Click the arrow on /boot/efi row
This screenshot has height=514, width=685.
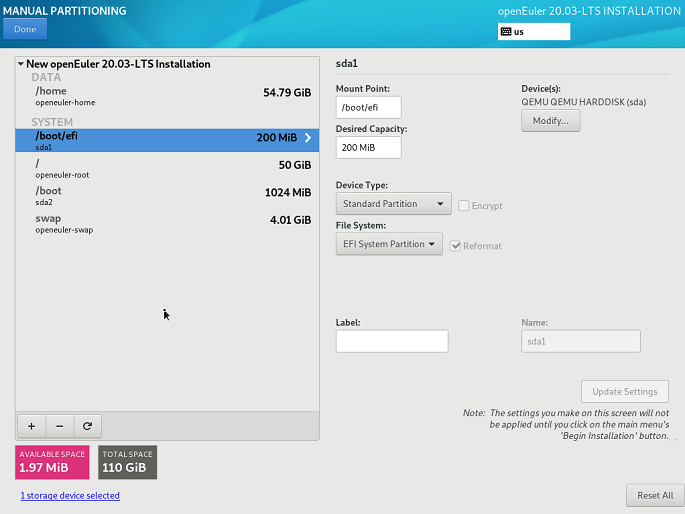308,139
